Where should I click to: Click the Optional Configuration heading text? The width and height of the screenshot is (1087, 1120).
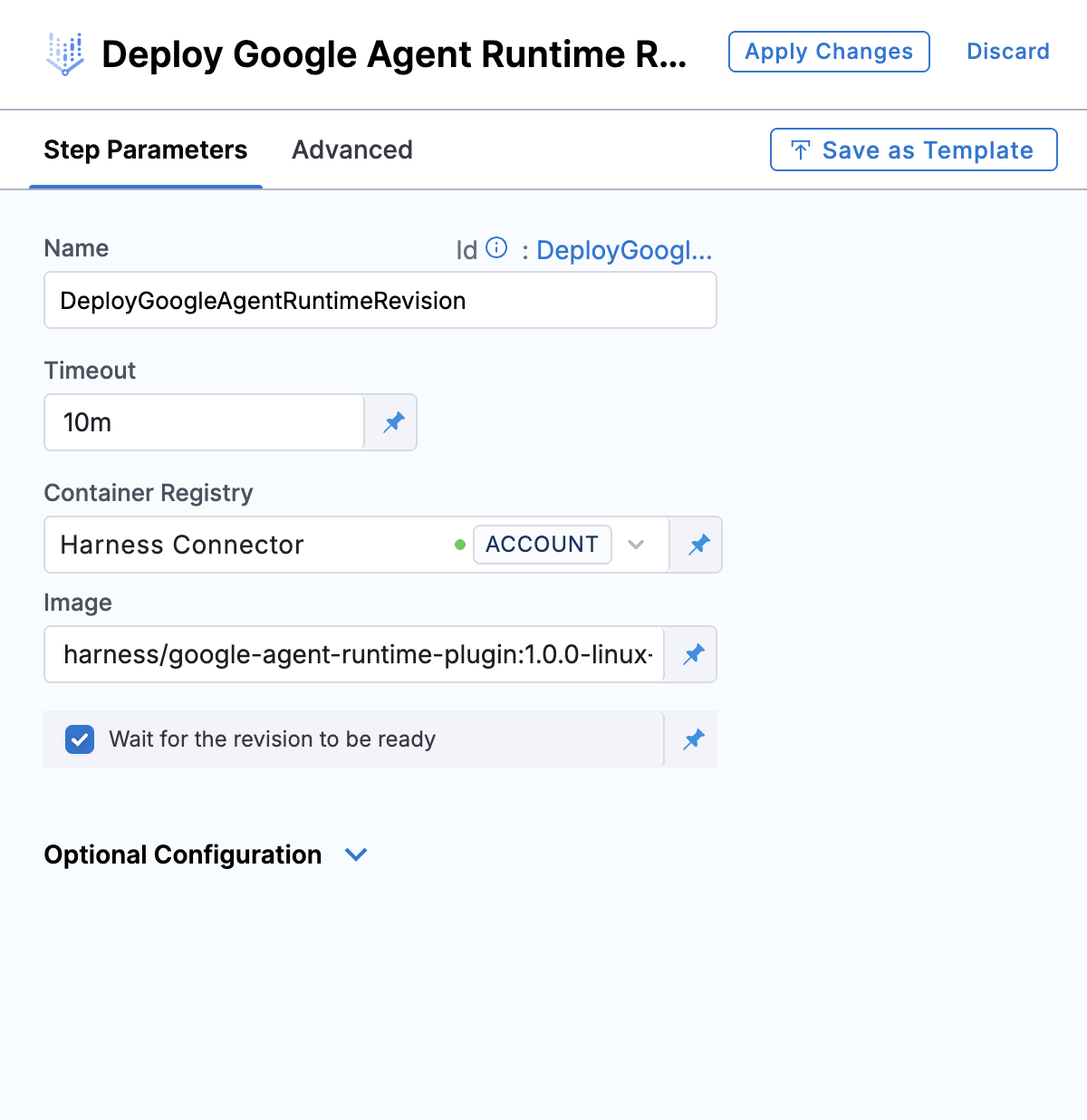[x=183, y=854]
